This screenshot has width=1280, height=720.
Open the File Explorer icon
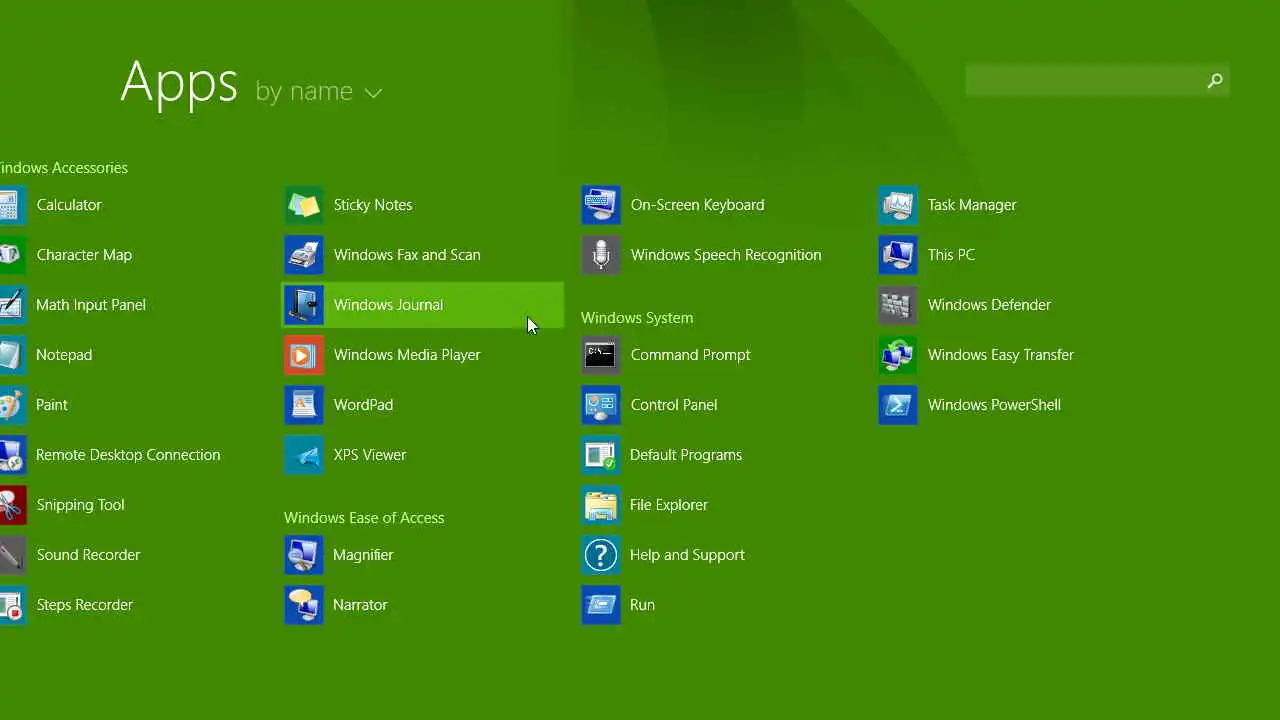pyautogui.click(x=601, y=505)
